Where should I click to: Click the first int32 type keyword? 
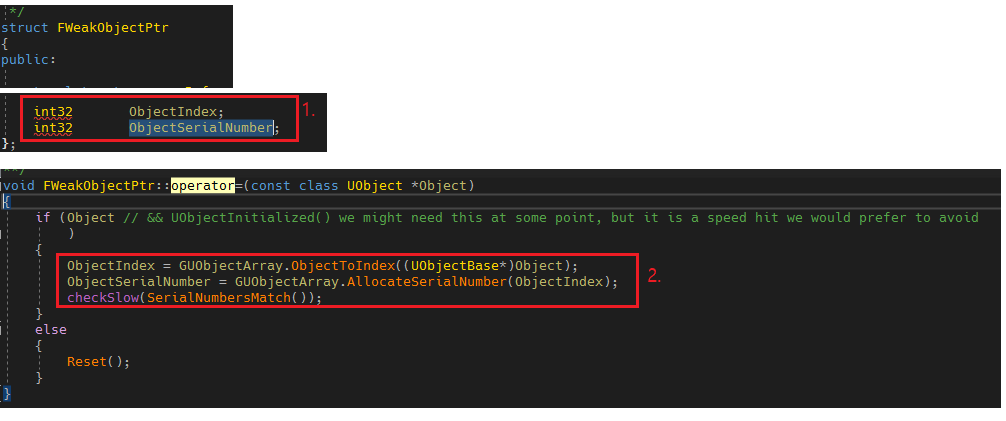point(53,112)
